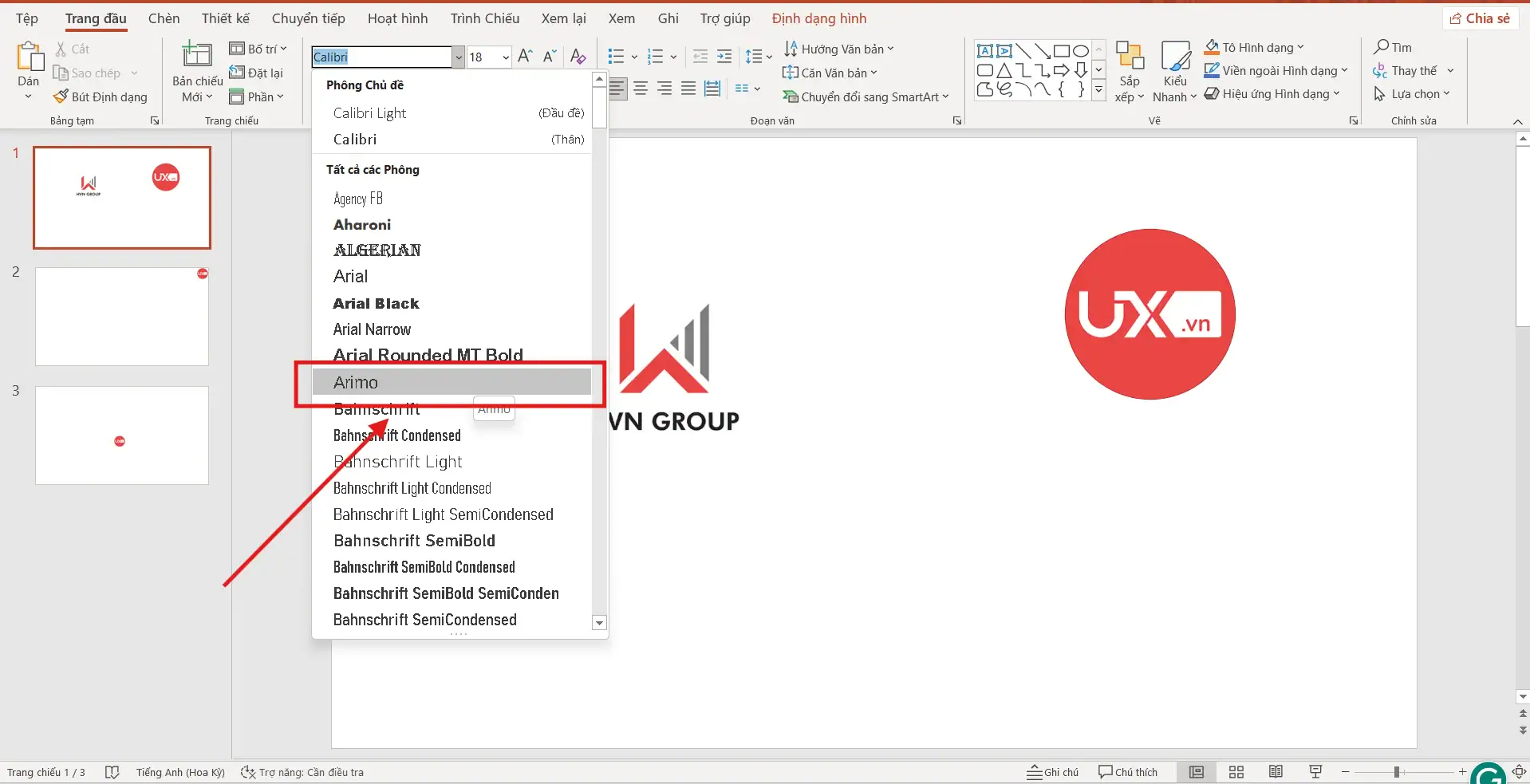Viewport: 1530px width, 784px height.
Task: Click the decrease indent icon
Action: point(700,56)
